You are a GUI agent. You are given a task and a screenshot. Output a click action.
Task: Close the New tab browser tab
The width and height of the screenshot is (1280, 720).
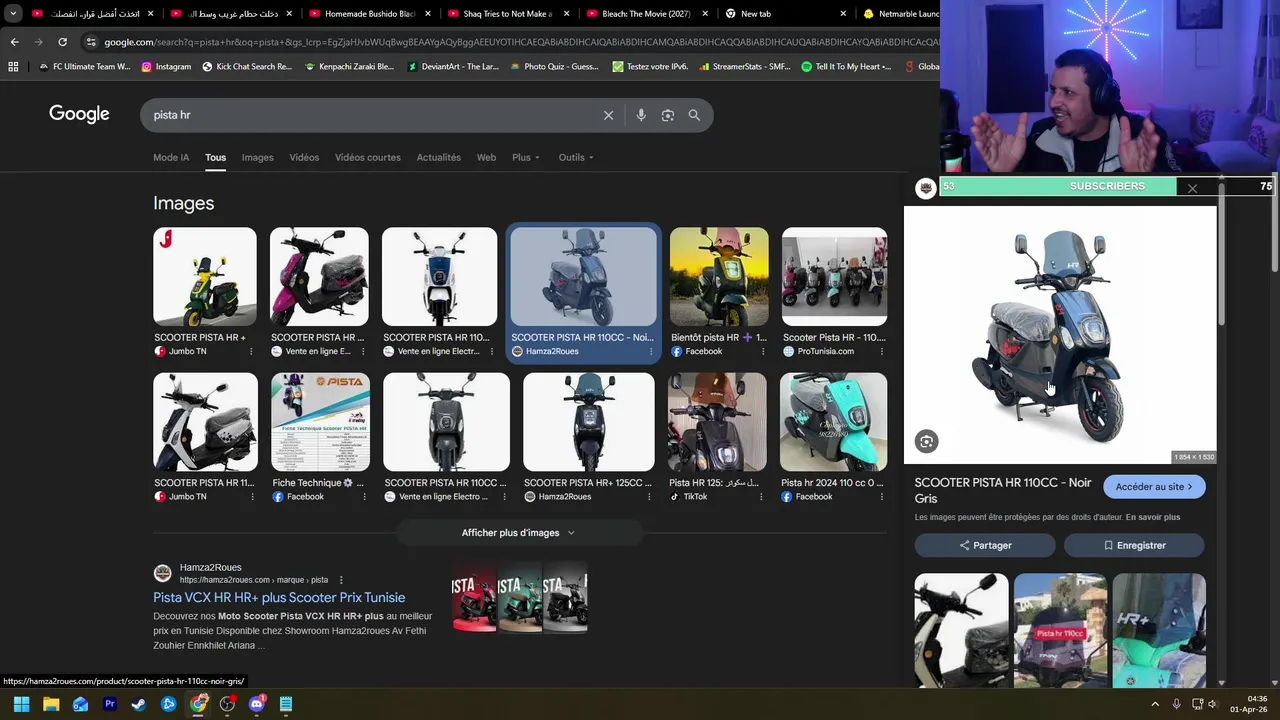[x=843, y=14]
